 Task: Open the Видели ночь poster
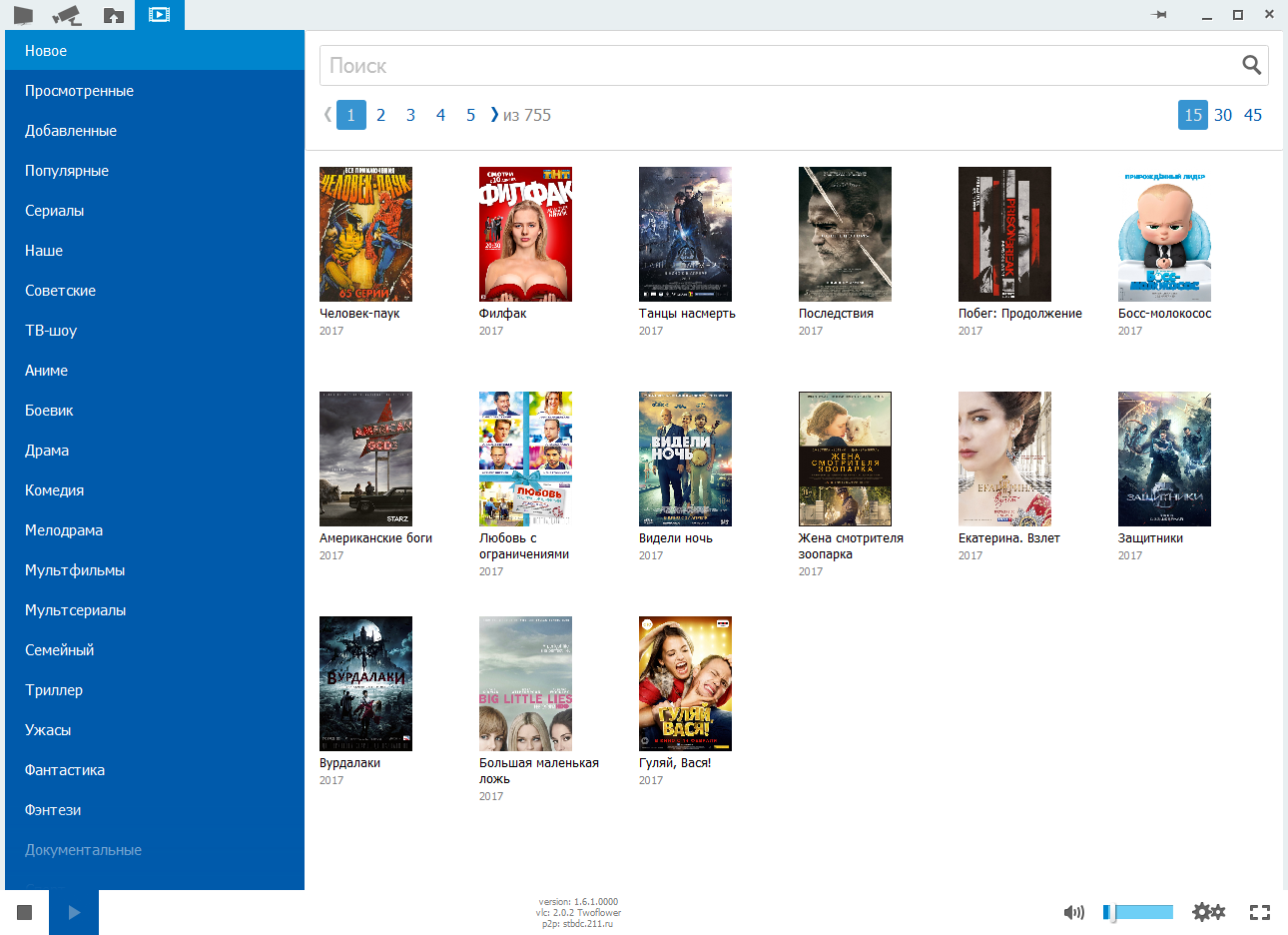point(685,459)
